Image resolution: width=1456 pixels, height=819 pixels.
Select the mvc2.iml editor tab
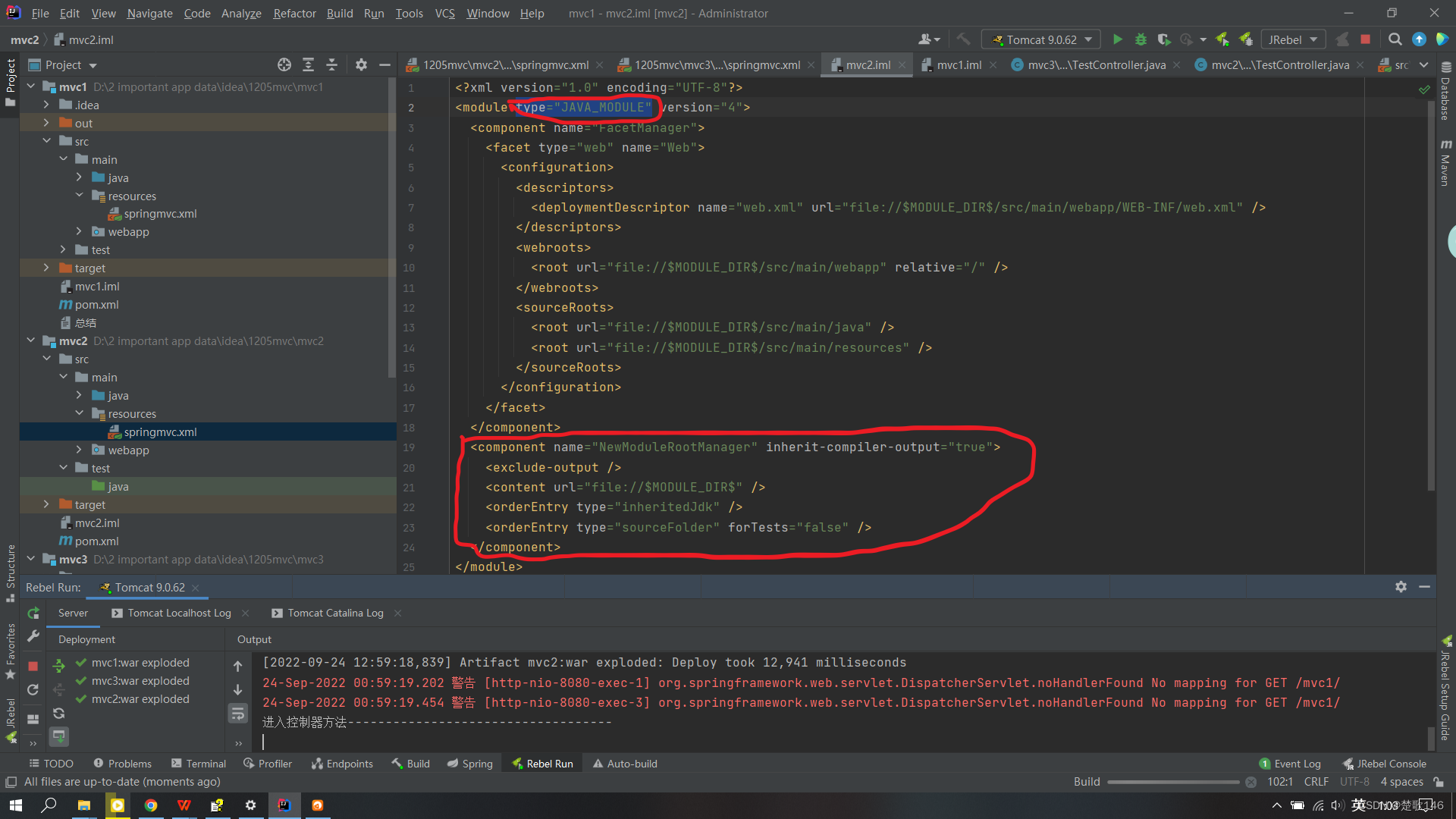[867, 64]
